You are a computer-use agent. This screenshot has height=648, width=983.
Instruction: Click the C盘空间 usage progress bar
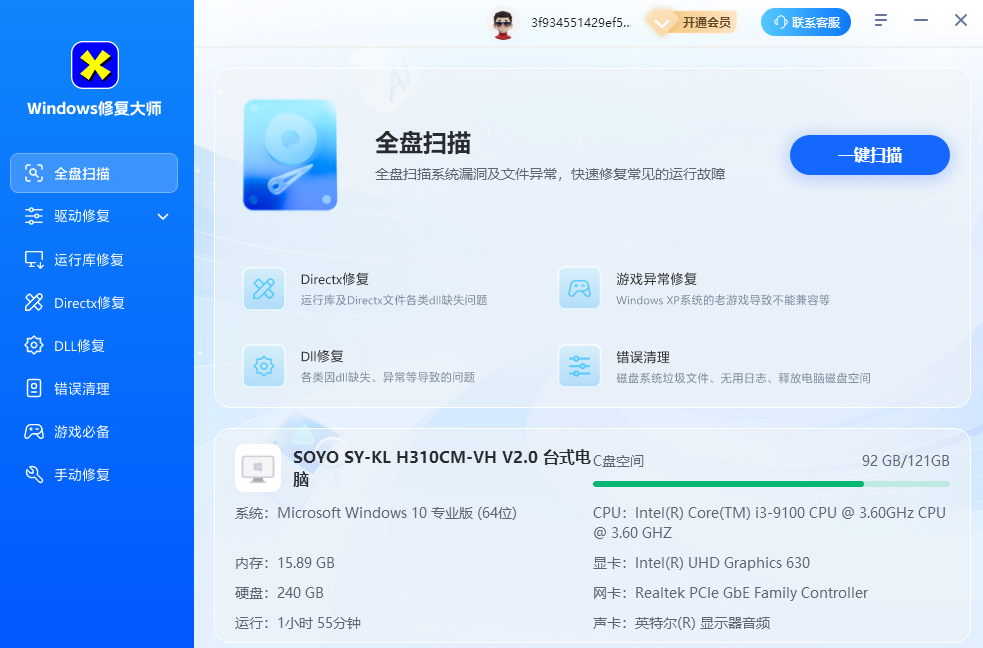771,484
